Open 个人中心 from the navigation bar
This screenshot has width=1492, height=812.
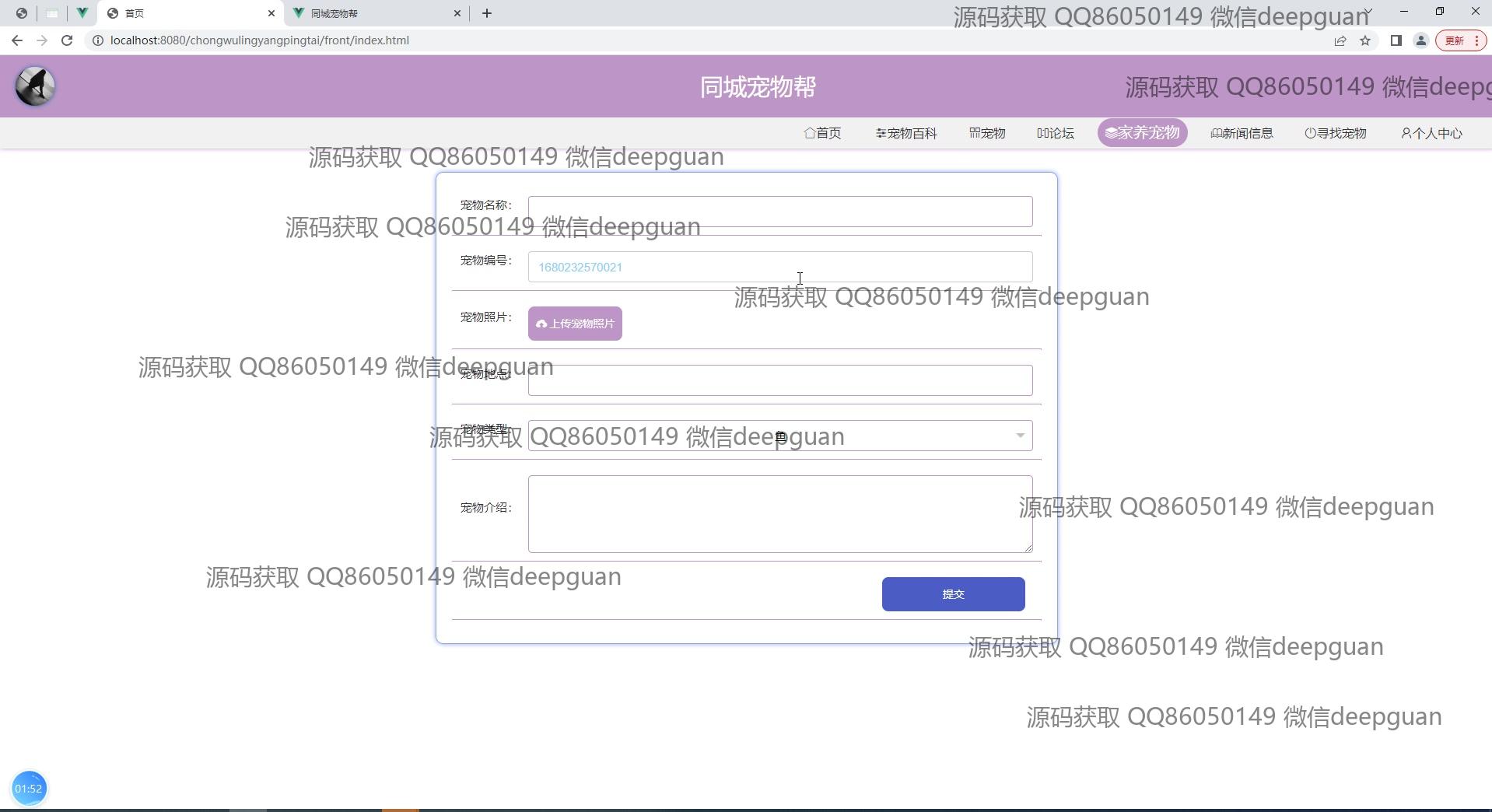click(x=1431, y=133)
